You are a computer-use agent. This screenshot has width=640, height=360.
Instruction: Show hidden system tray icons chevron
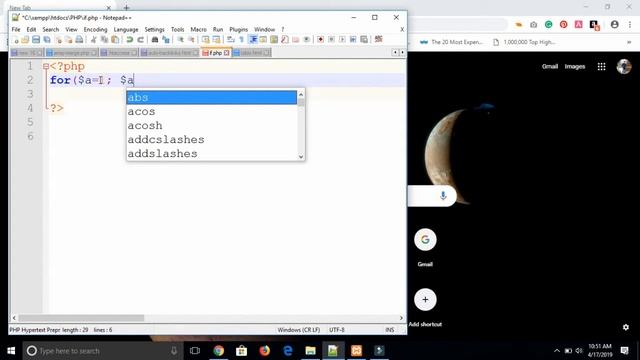click(x=557, y=351)
